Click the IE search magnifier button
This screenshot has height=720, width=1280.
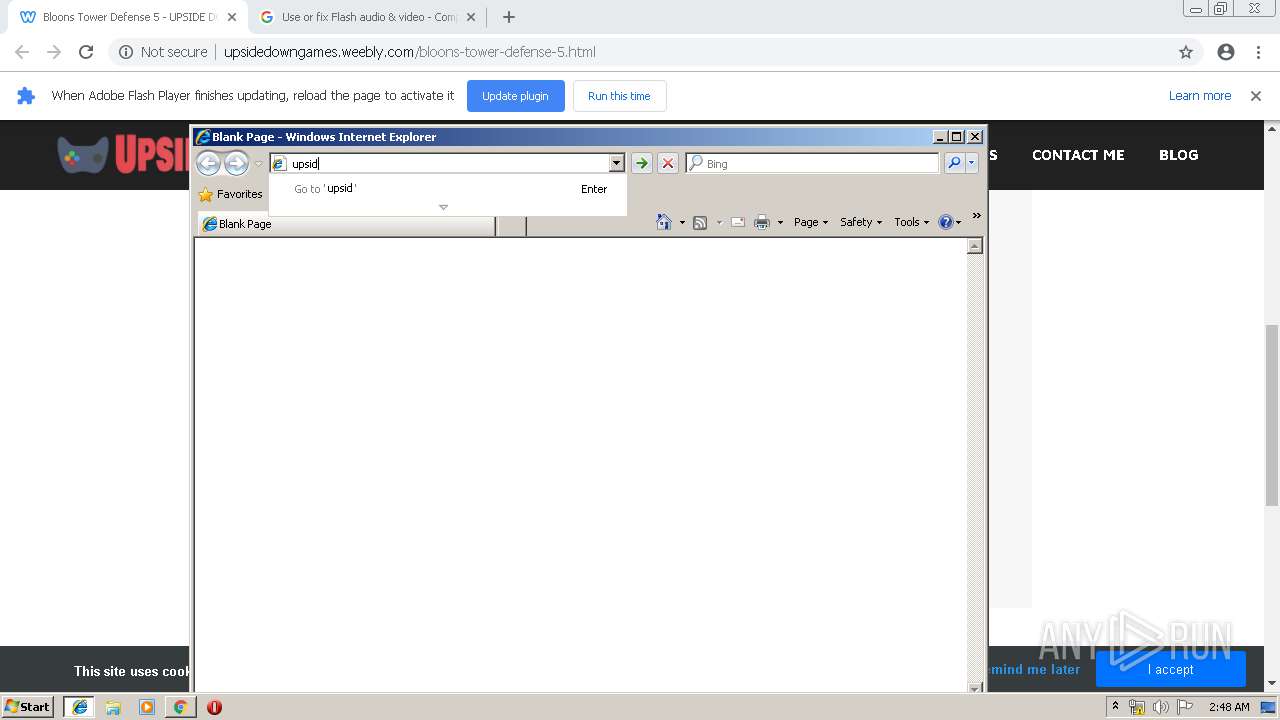tap(954, 163)
